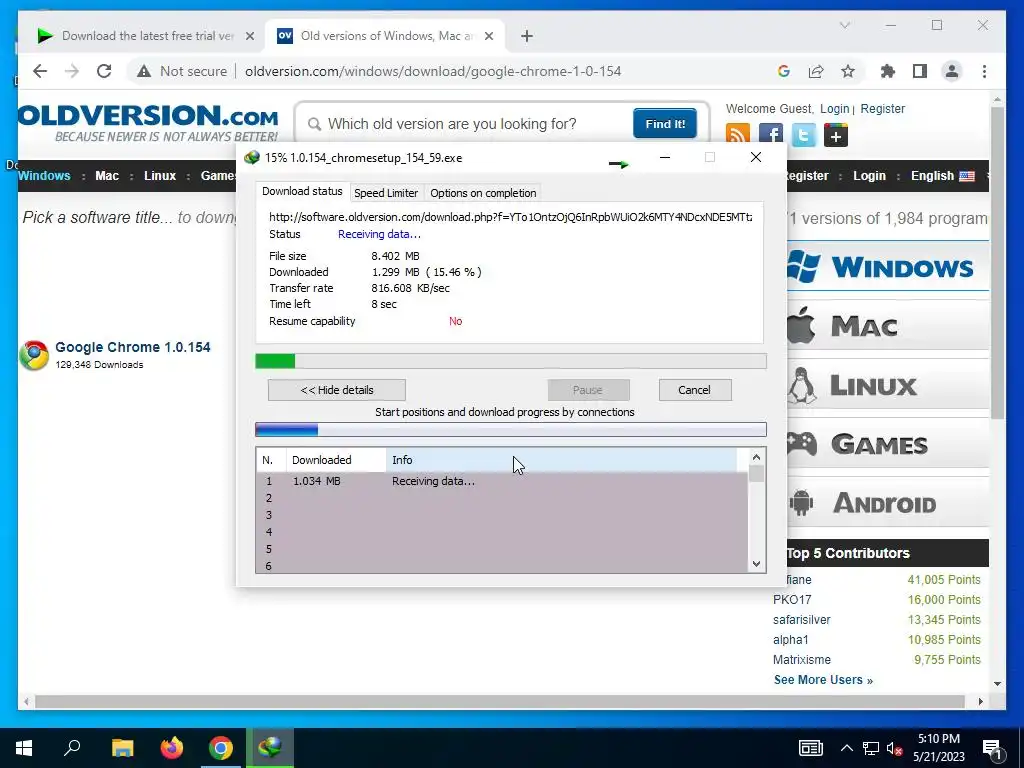Close the 'Old versions of Windows' tab
This screenshot has width=1024, height=768.
[x=490, y=36]
